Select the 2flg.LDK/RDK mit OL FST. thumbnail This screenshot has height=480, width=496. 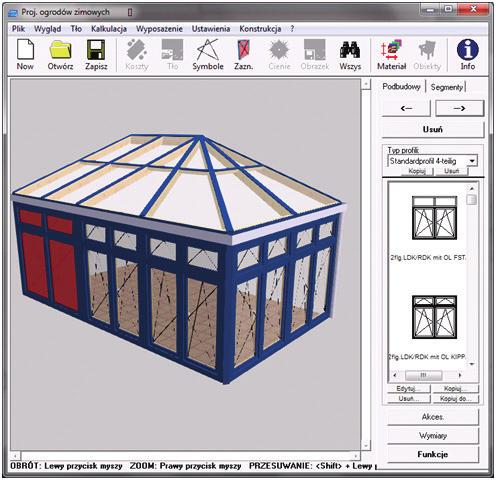tap(434, 218)
